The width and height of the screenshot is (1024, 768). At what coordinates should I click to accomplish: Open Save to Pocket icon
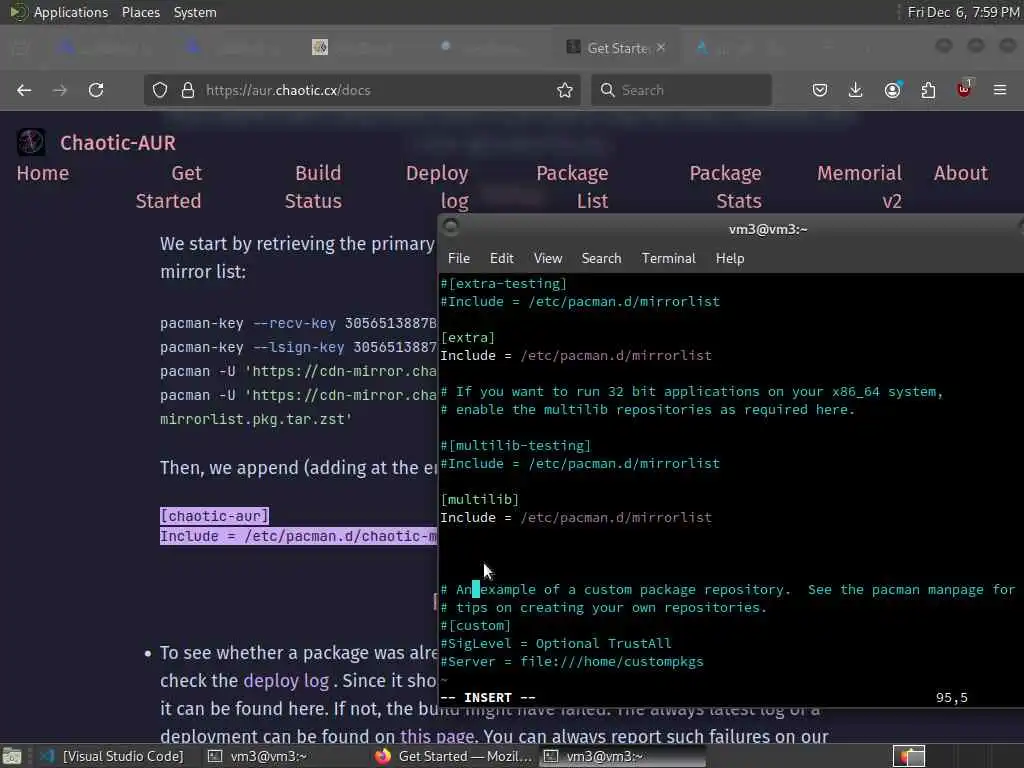[820, 90]
